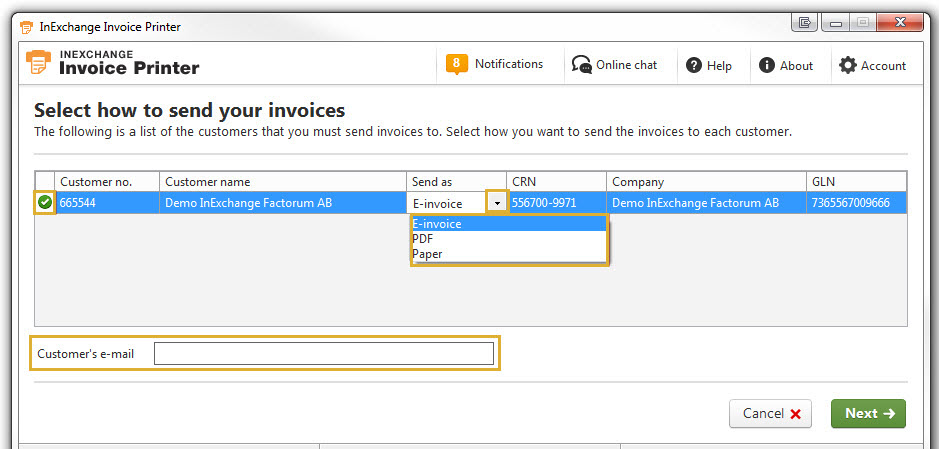Viewport: 939px width, 449px height.
Task: Click the Cancel button
Action: (770, 414)
